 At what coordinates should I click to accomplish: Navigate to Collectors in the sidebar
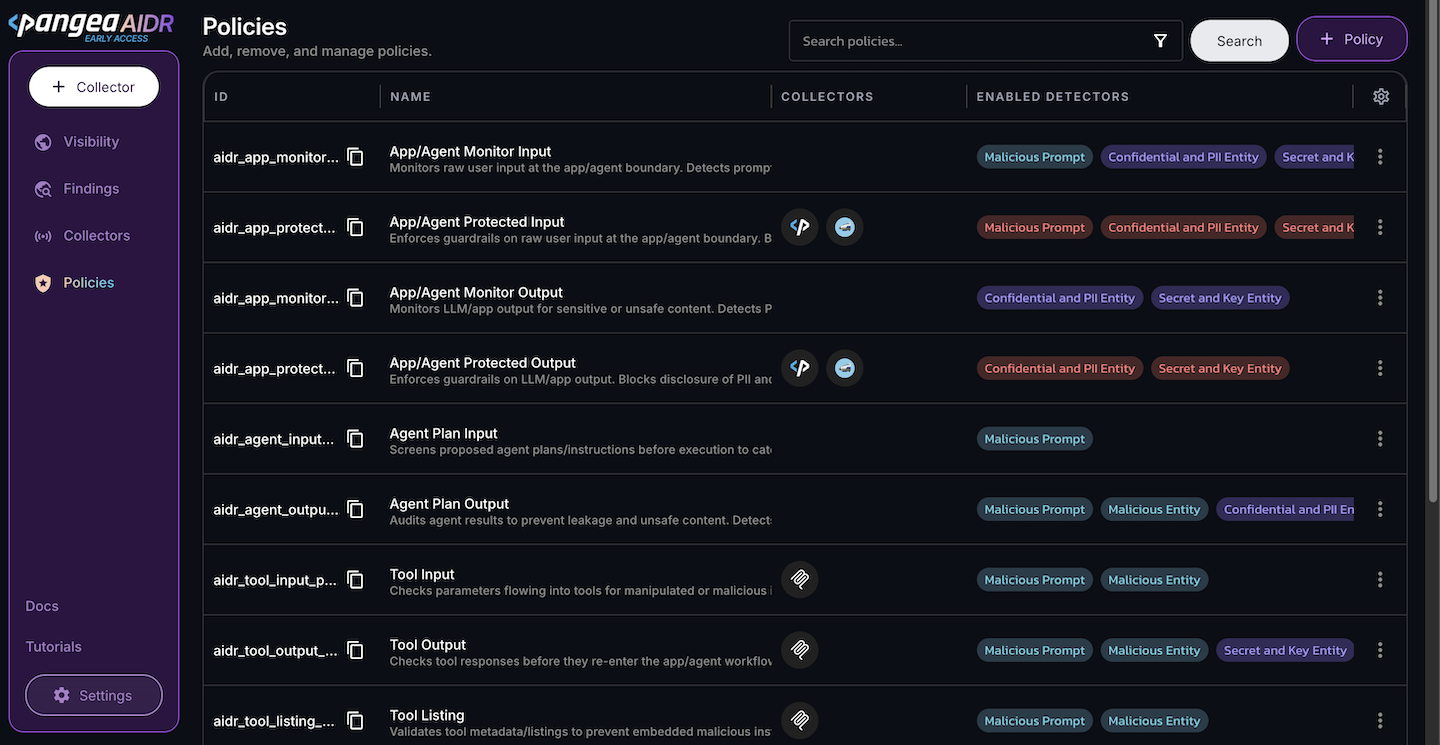tap(96, 236)
